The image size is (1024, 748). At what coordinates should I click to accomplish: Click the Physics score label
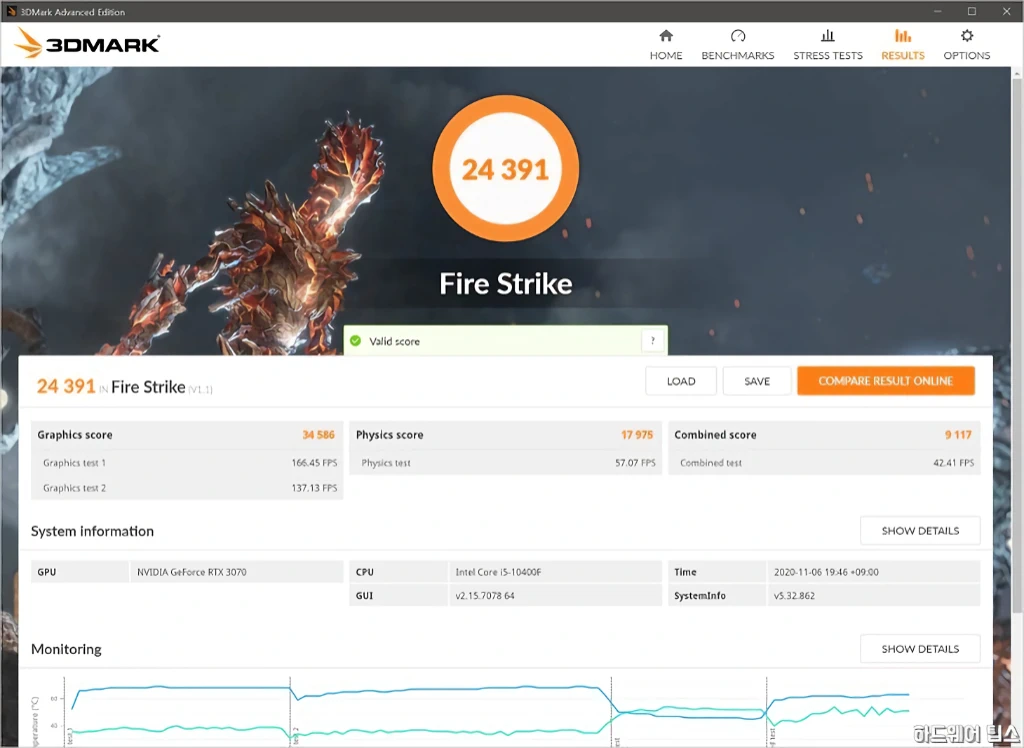pyautogui.click(x=389, y=434)
